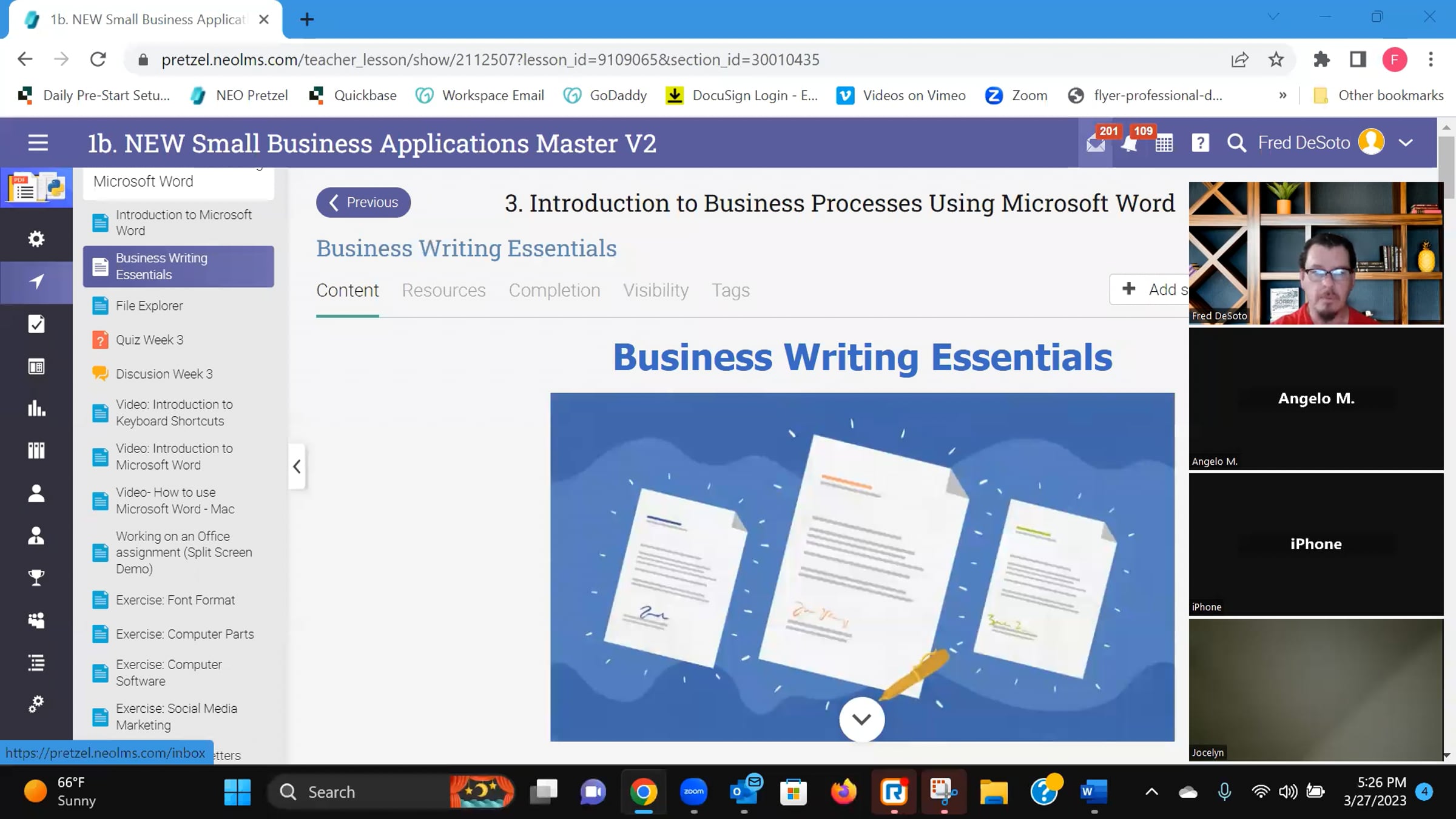Open the notifications bell icon
1456x819 pixels.
point(1129,144)
